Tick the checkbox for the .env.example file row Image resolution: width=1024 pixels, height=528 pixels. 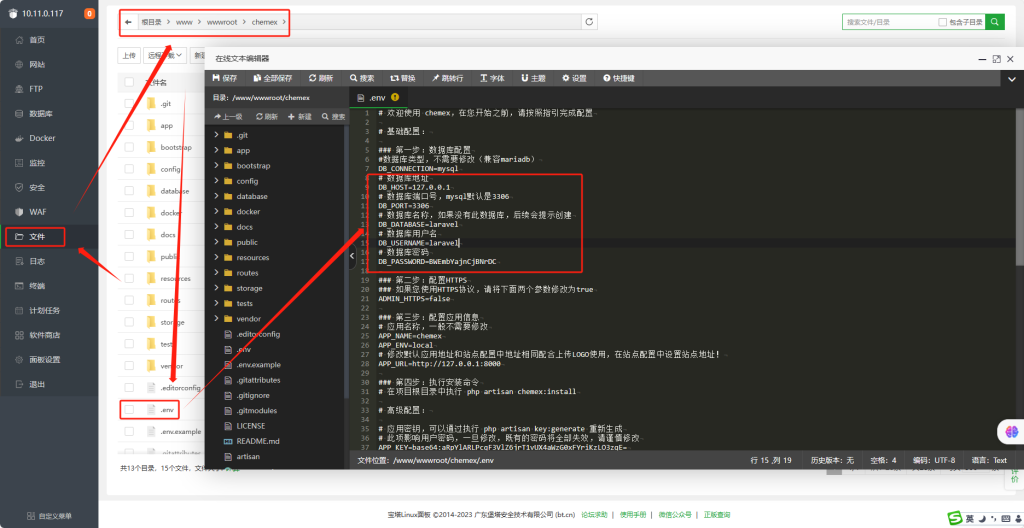(129, 431)
